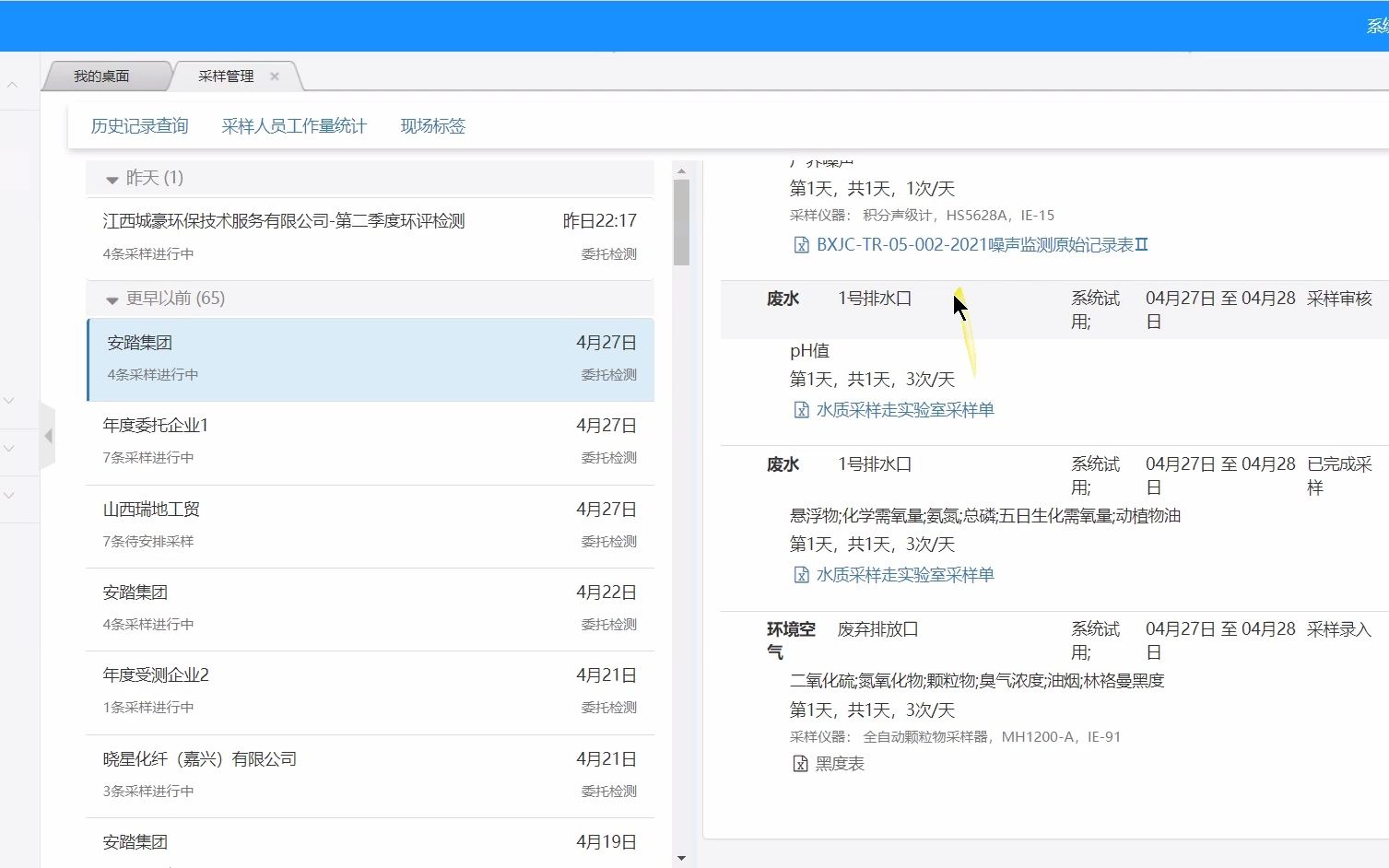Click 已完成采样 status text
Viewport: 1389px width, 868px height.
(x=1339, y=475)
